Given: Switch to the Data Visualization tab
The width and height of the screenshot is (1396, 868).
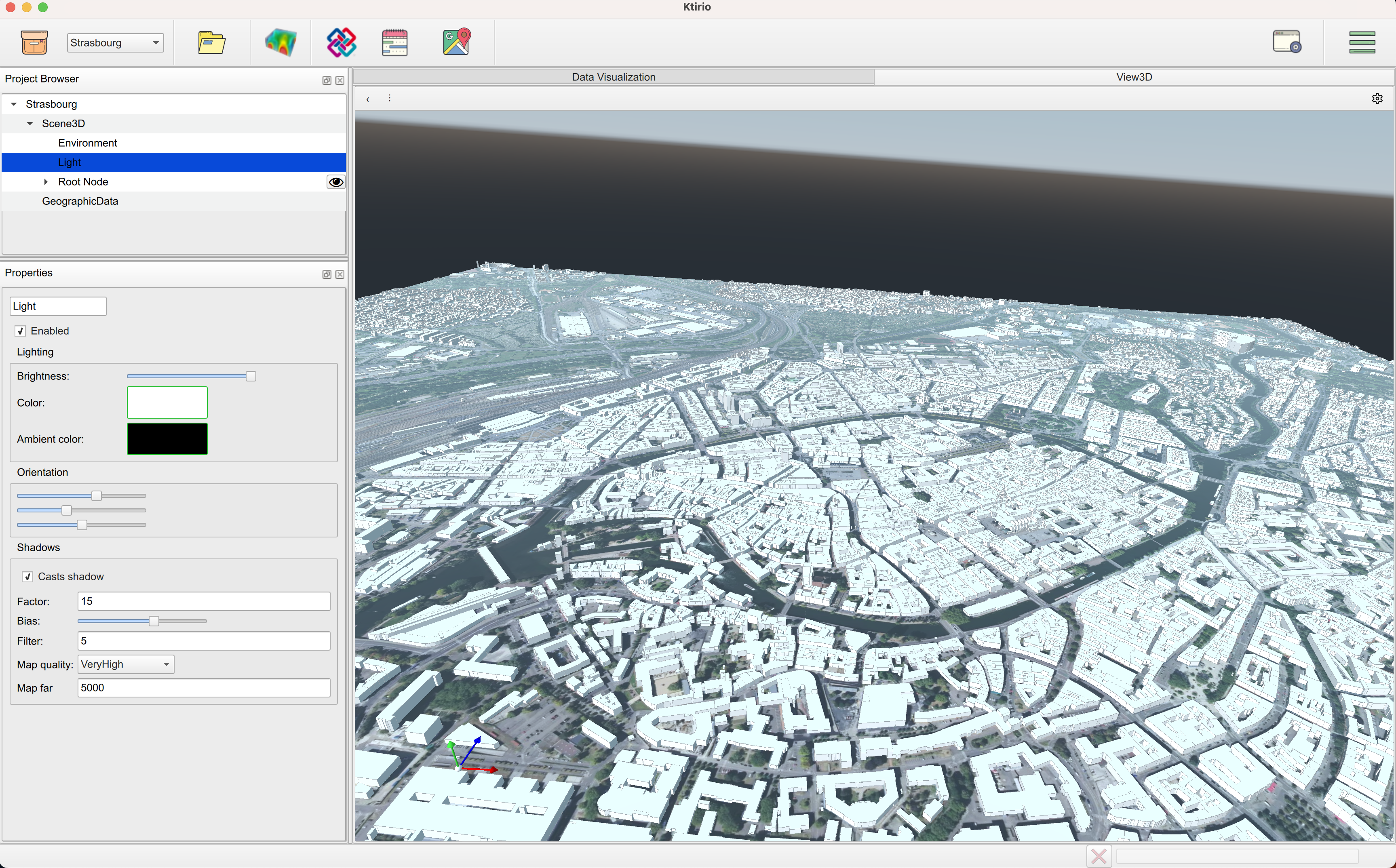Looking at the screenshot, I should point(614,77).
